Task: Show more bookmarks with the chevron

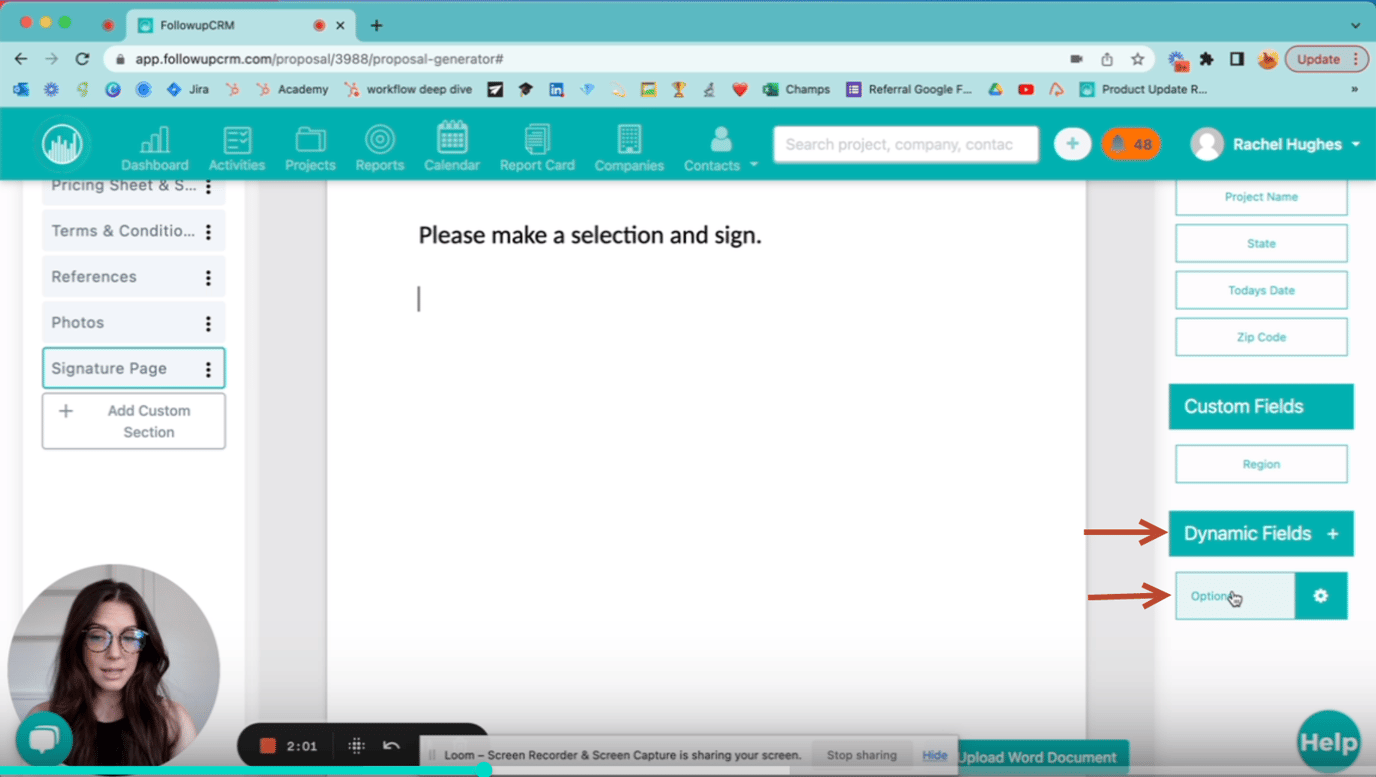Action: (1355, 89)
